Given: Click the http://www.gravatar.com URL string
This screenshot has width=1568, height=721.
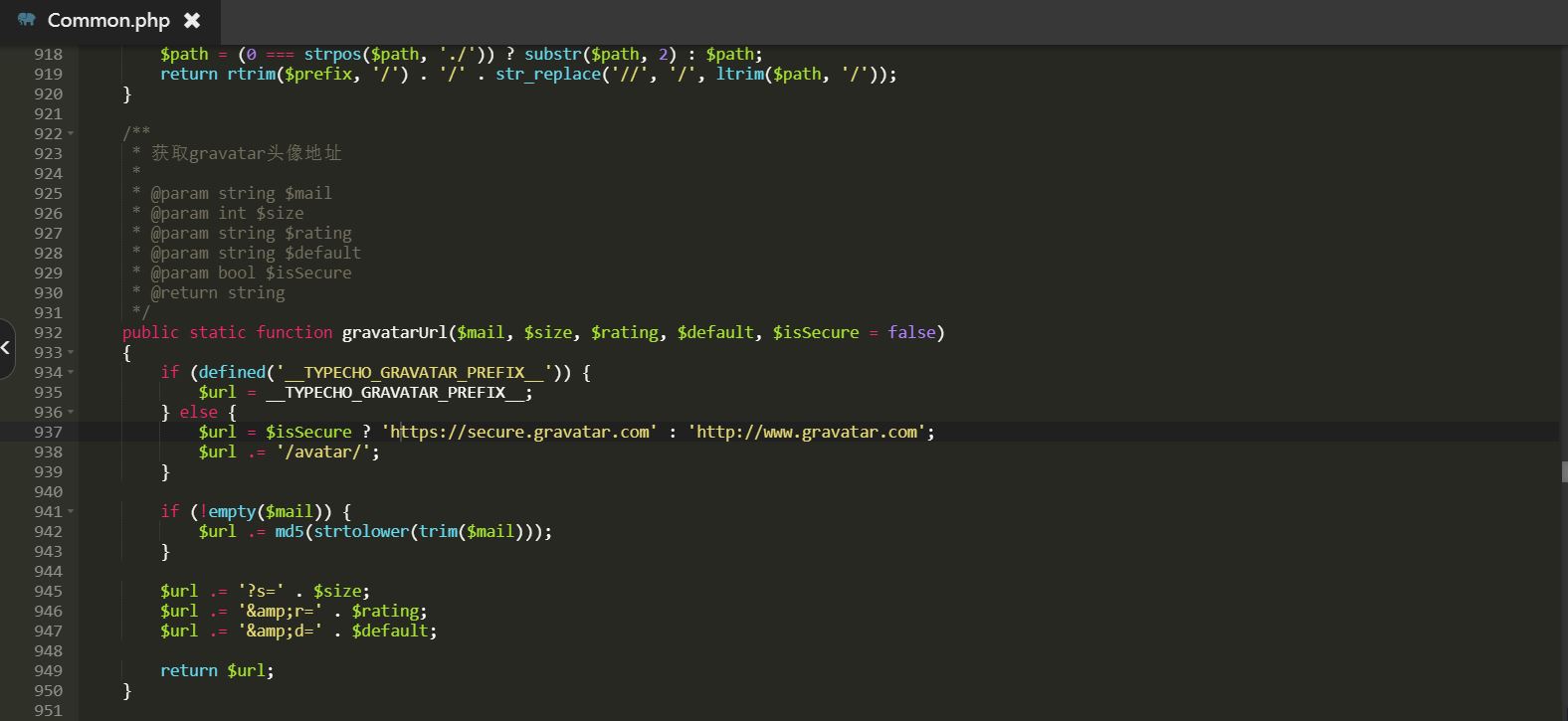Looking at the screenshot, I should click(806, 432).
